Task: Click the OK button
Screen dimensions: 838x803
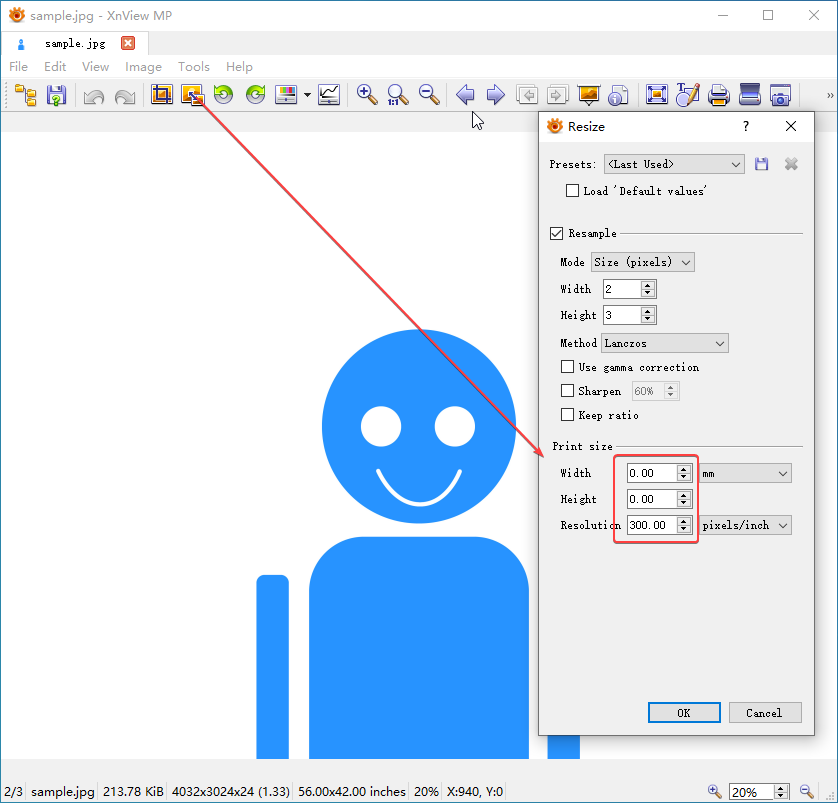Action: [684, 713]
